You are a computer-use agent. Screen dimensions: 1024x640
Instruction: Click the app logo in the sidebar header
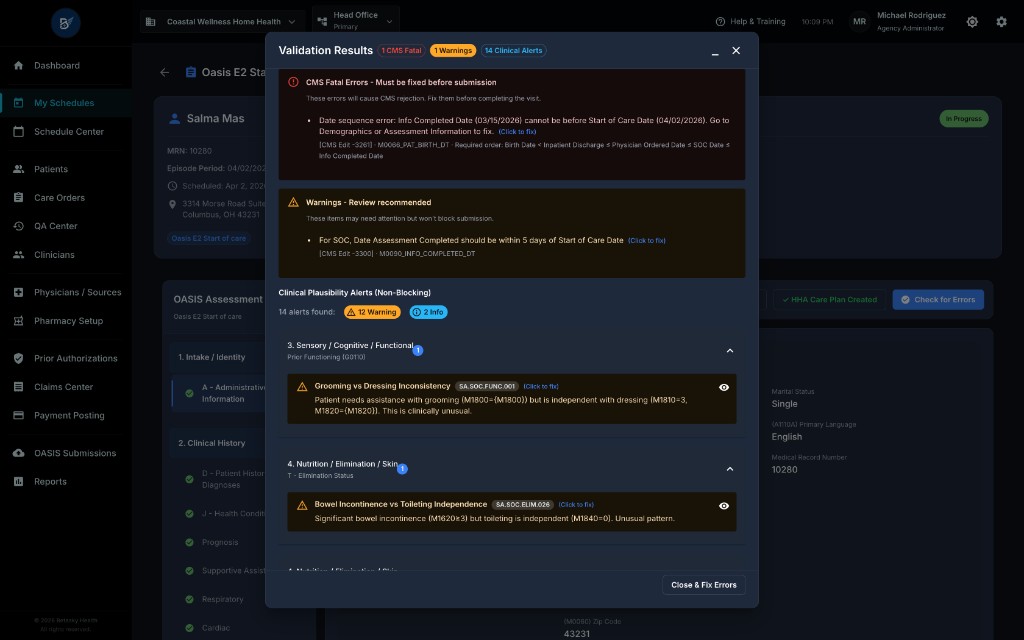click(x=66, y=24)
